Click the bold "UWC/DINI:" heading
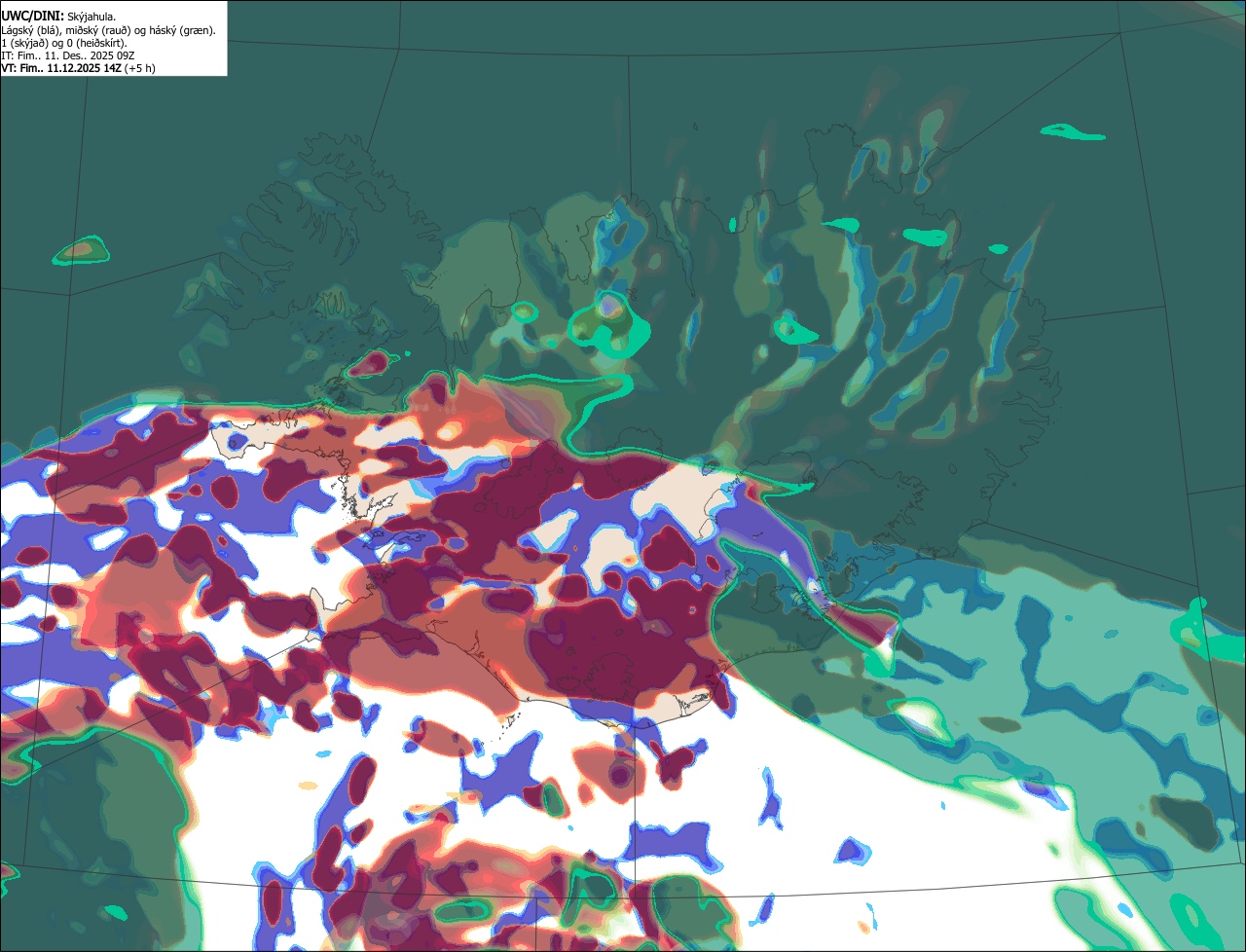1246x952 pixels. [32, 17]
